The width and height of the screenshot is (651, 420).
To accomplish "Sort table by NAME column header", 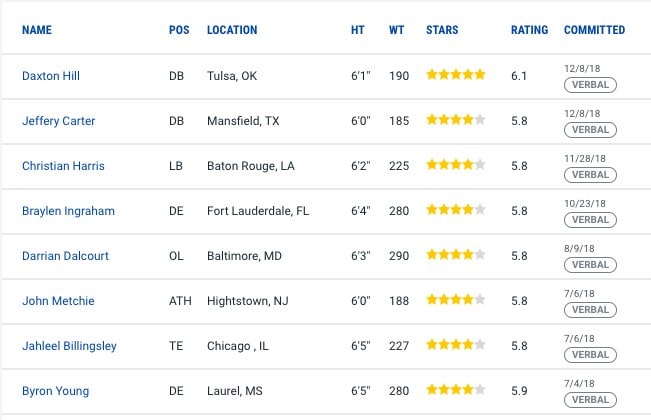I will point(37,30).
